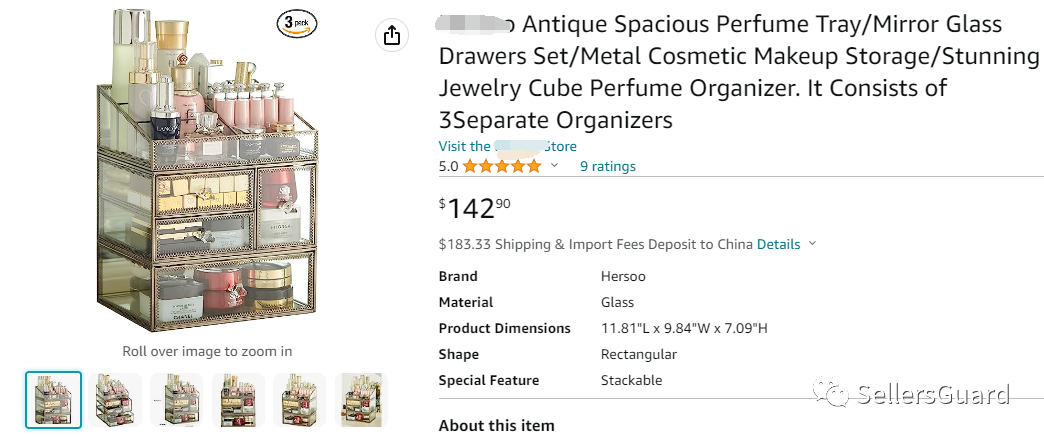Click the WeChat logo watermark

click(x=833, y=395)
